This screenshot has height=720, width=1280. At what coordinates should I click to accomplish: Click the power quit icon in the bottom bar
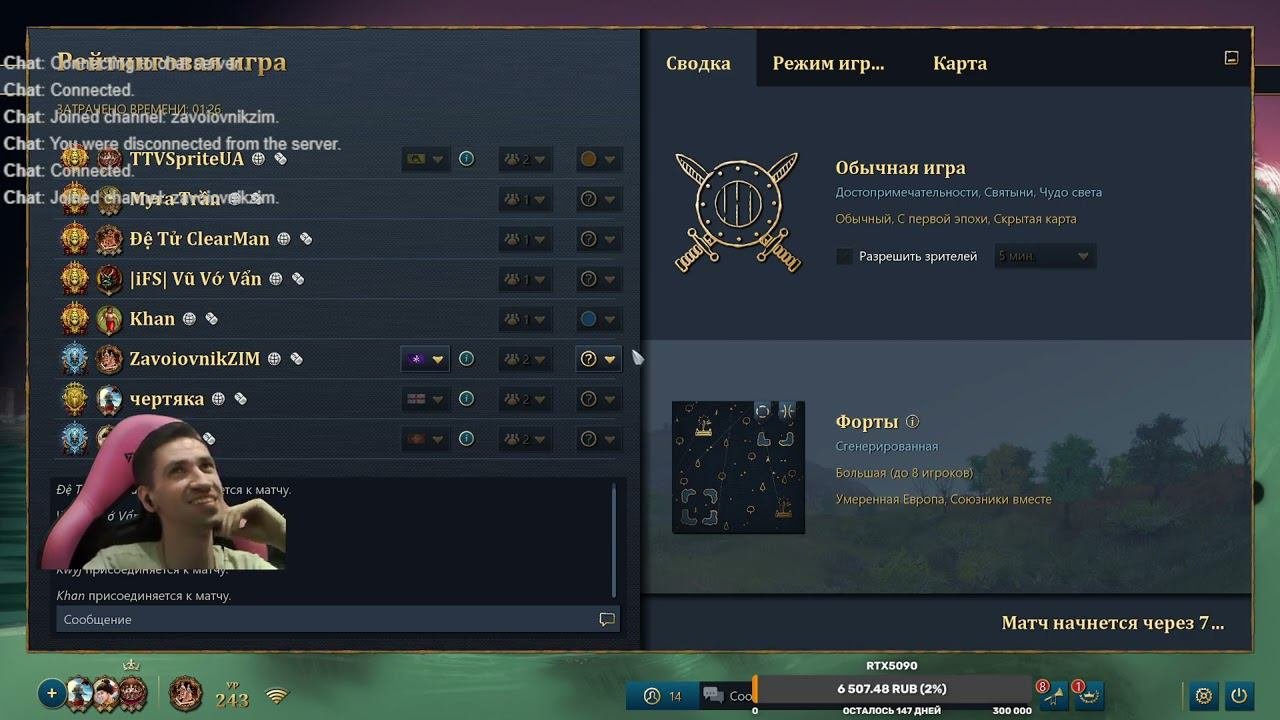pos(1238,695)
